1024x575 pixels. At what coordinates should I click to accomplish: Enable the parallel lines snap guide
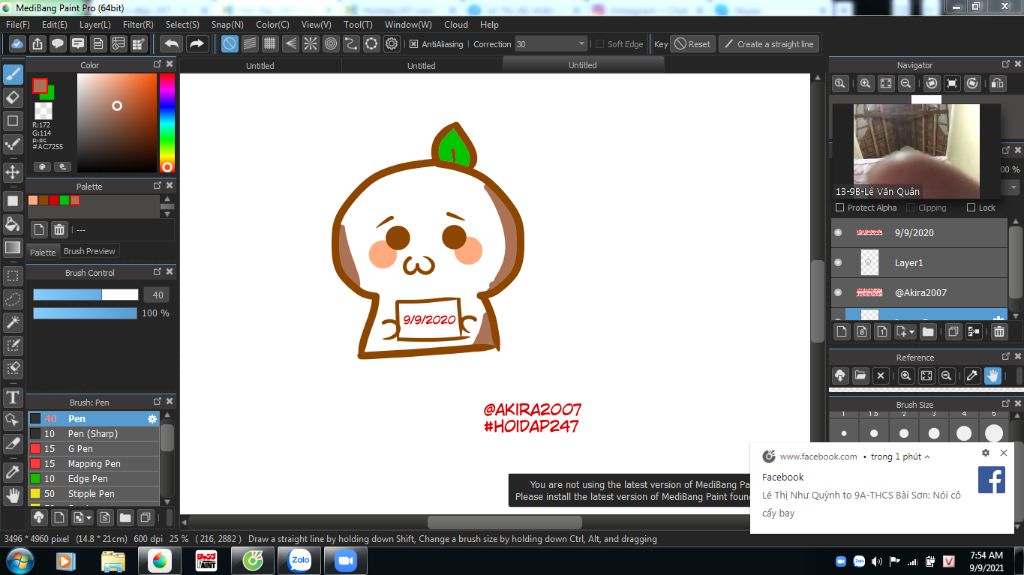[x=249, y=44]
